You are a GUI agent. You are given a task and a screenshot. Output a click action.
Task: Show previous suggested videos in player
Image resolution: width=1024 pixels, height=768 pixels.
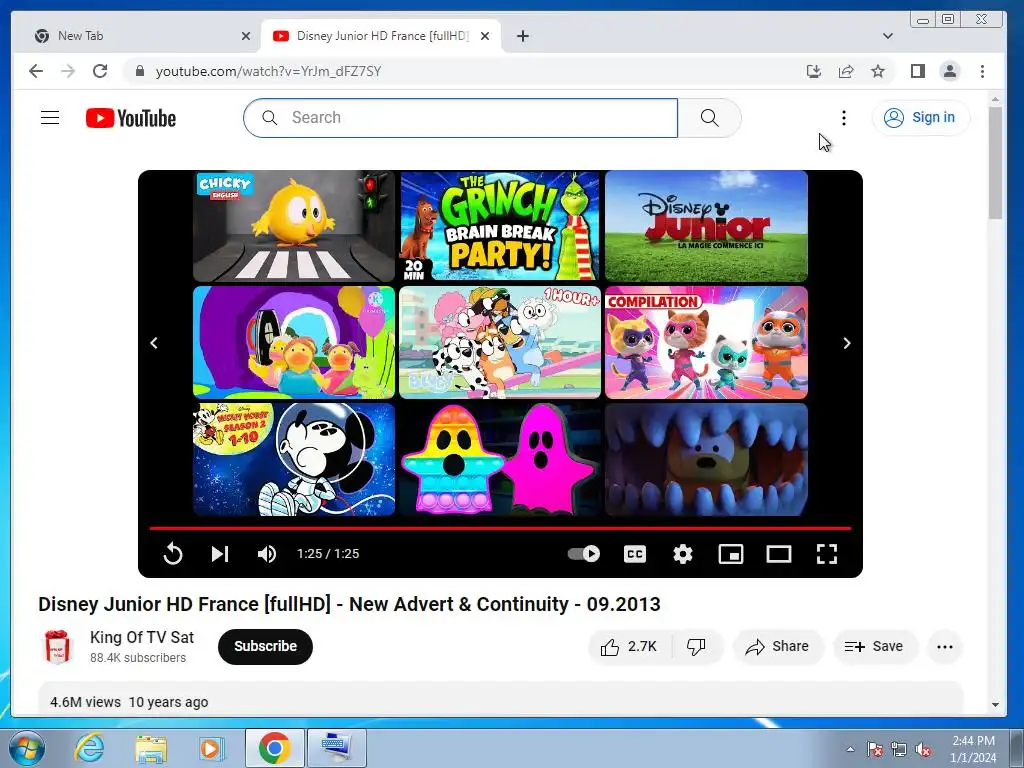(x=154, y=343)
